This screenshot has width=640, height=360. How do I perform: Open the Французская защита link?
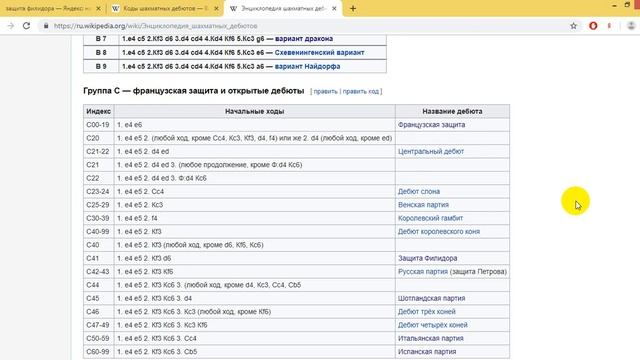[x=431, y=125]
